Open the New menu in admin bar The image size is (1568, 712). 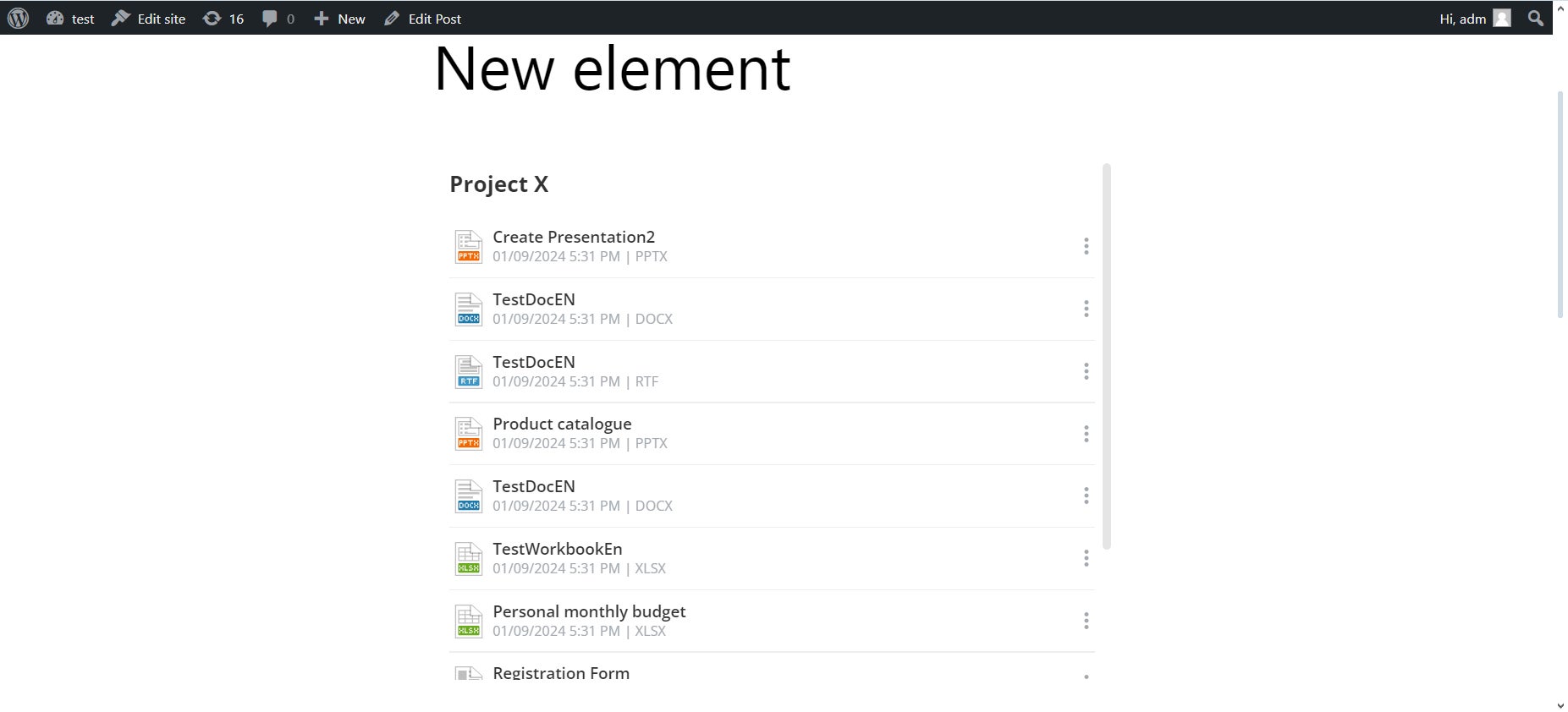[x=339, y=18]
